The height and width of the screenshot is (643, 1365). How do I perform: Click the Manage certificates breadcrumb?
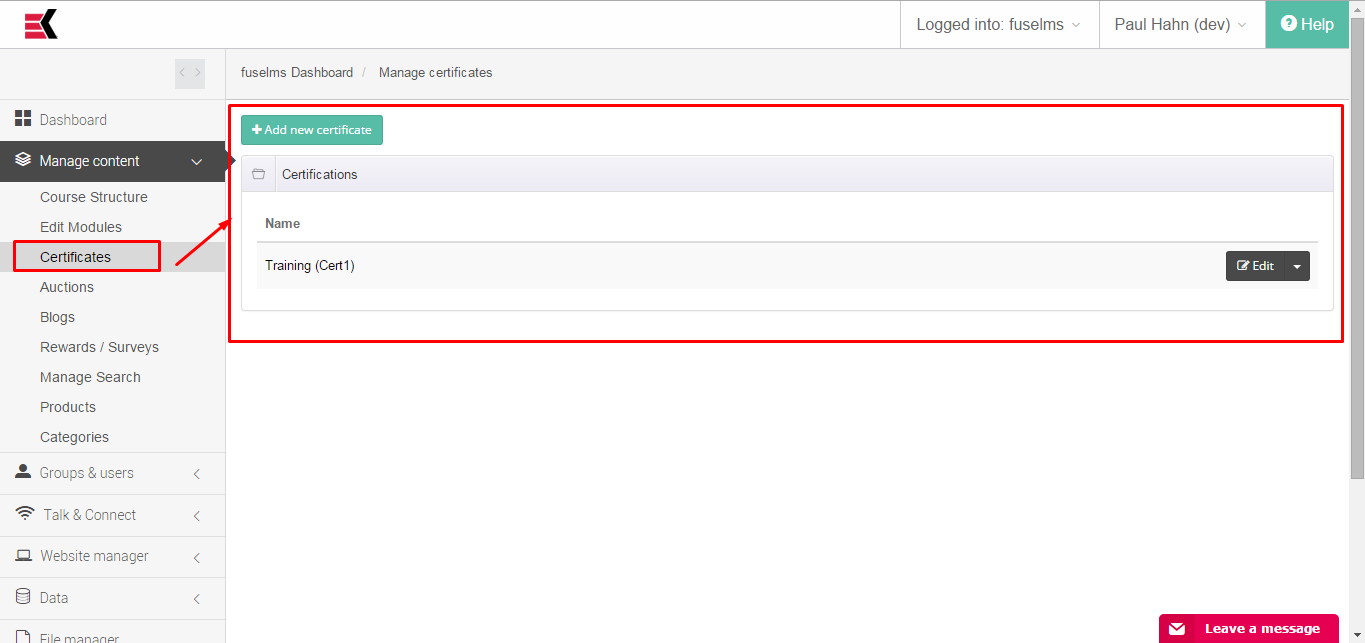click(x=436, y=72)
